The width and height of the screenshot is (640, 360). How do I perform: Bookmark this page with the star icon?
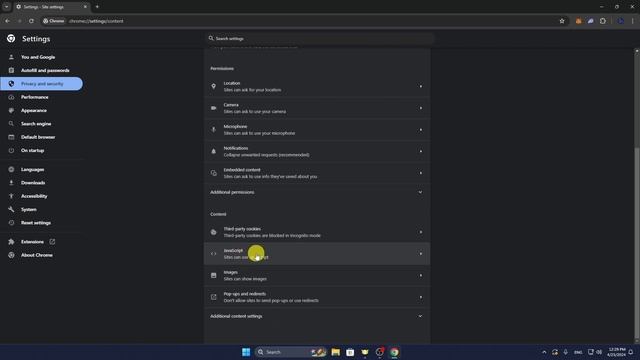point(562,21)
